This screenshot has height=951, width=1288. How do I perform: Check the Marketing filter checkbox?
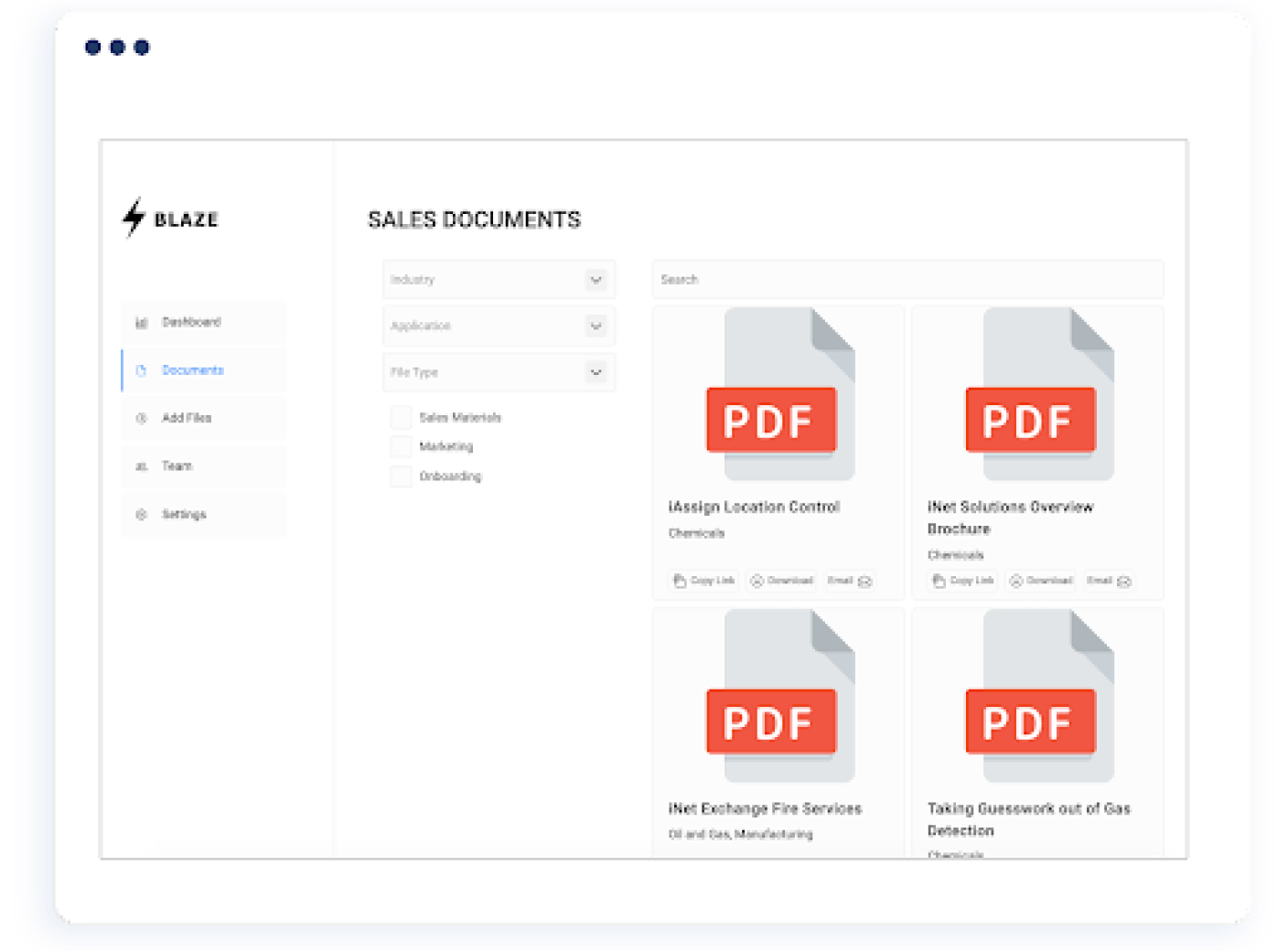tap(401, 446)
